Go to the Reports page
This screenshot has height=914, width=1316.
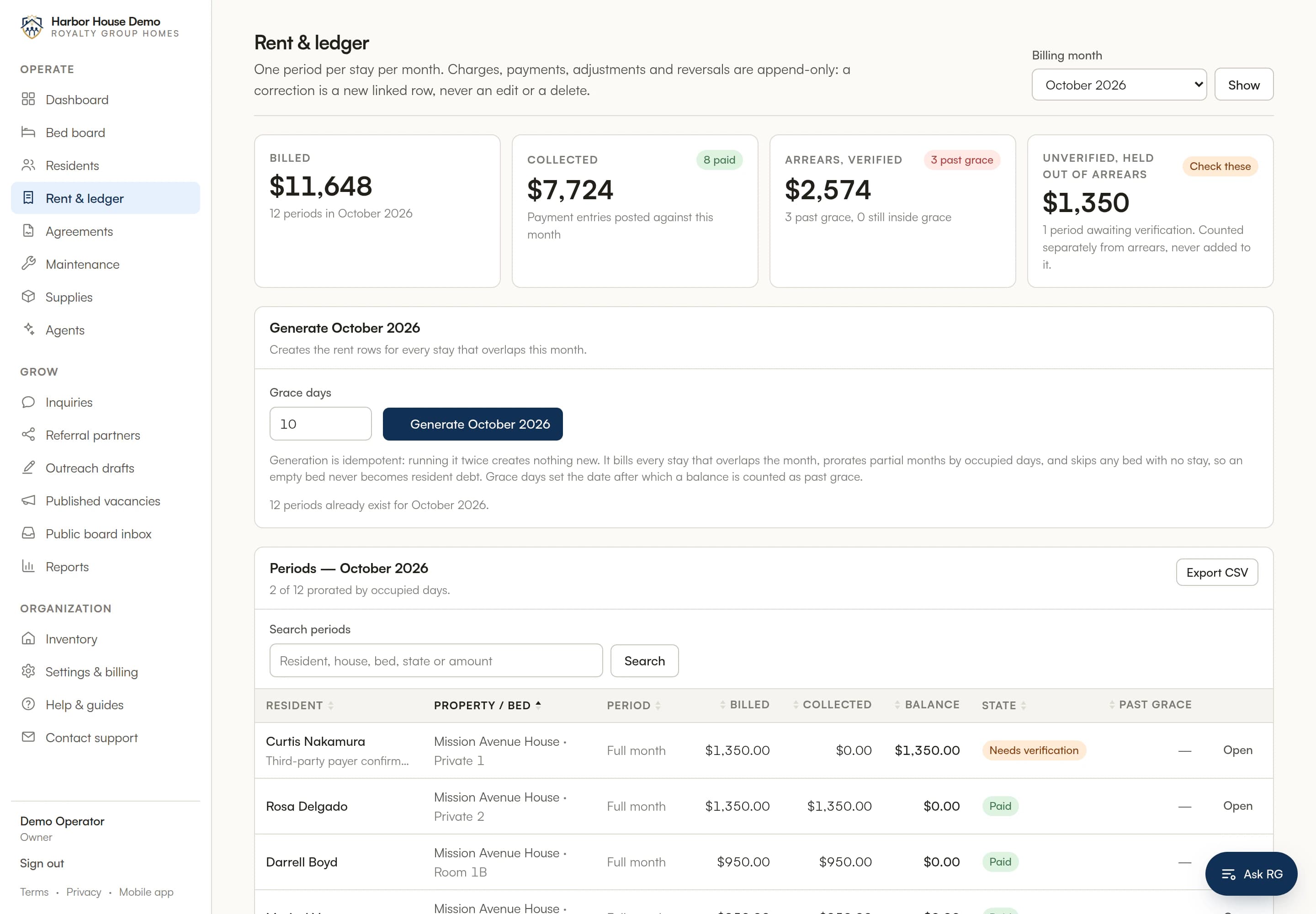106,566
